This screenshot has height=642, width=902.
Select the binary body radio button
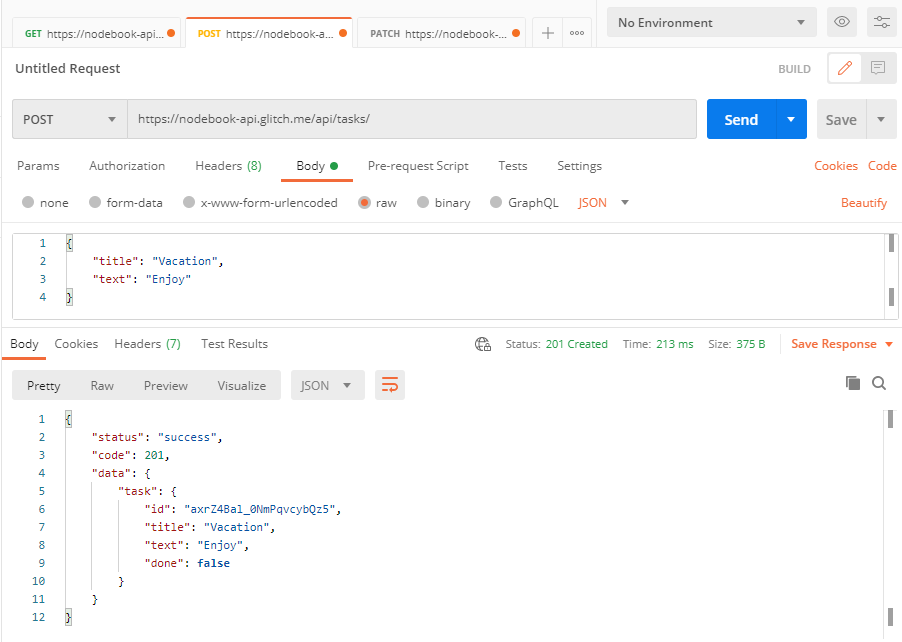[424, 202]
